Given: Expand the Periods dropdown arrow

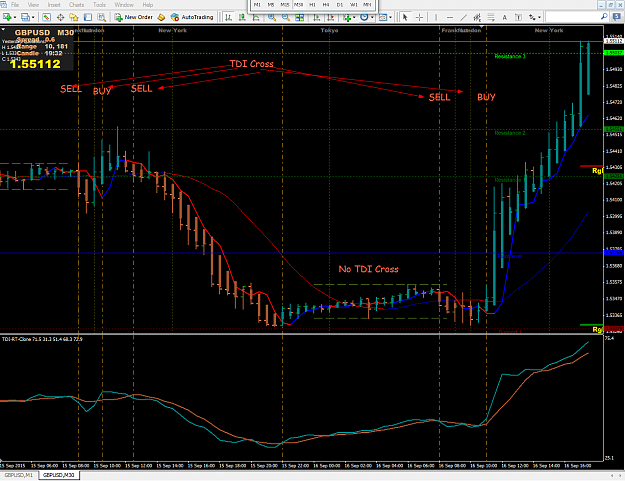Looking at the screenshot, I should [x=372, y=17].
